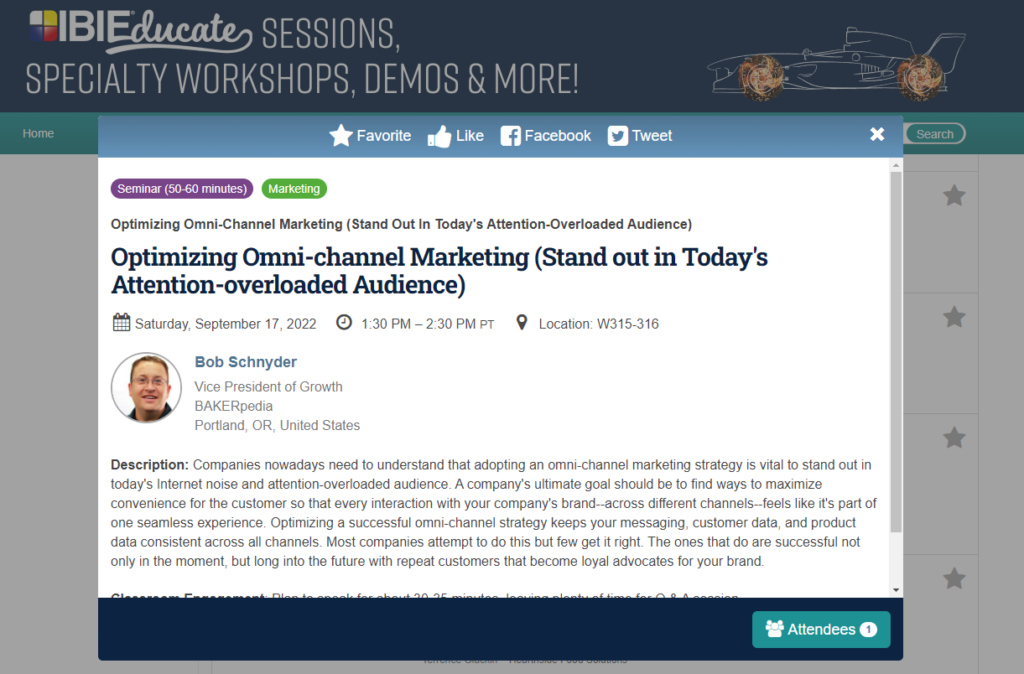Click the Search field in the navigation bar
The image size is (1024, 674).
(935, 134)
